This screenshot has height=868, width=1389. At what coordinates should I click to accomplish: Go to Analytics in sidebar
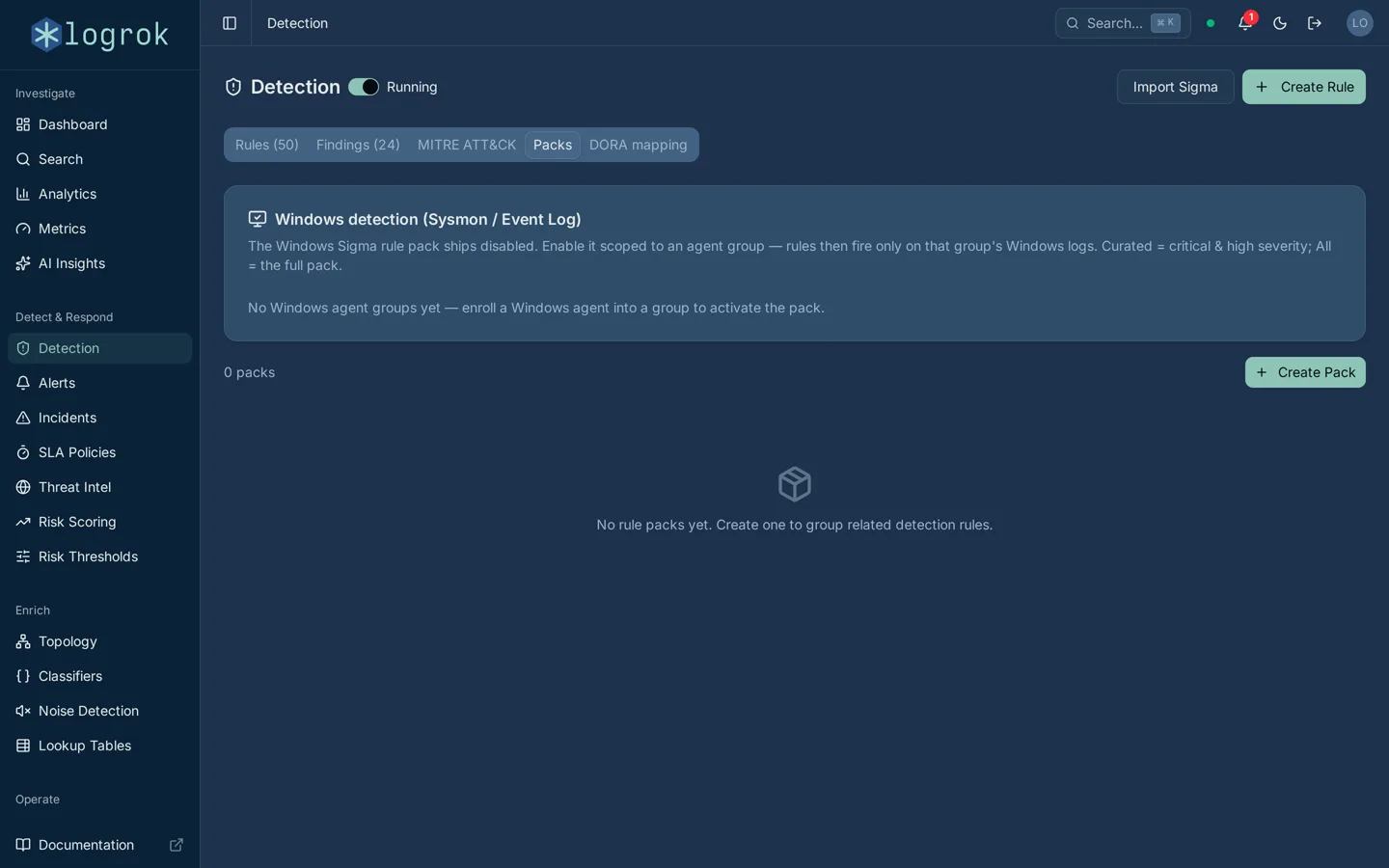click(x=99, y=194)
